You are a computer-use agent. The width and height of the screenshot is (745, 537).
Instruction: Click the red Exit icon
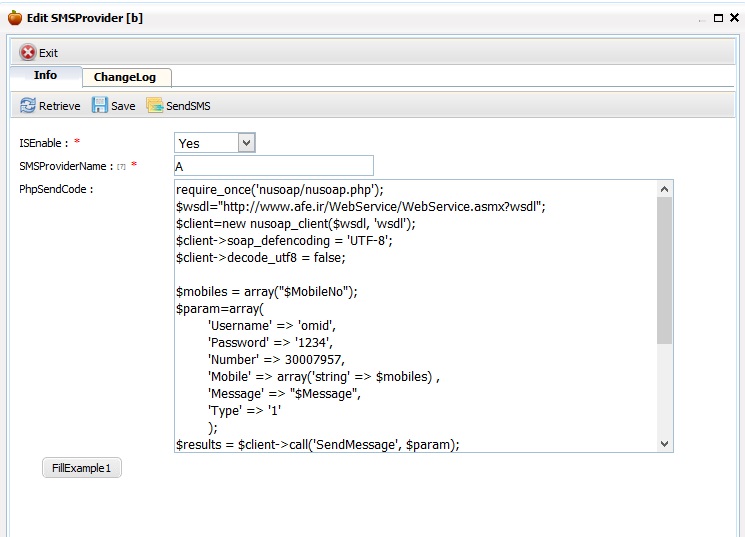[x=28, y=52]
